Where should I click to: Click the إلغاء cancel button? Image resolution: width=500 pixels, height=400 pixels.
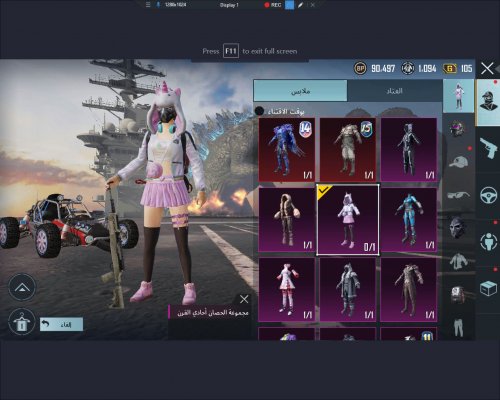61,324
